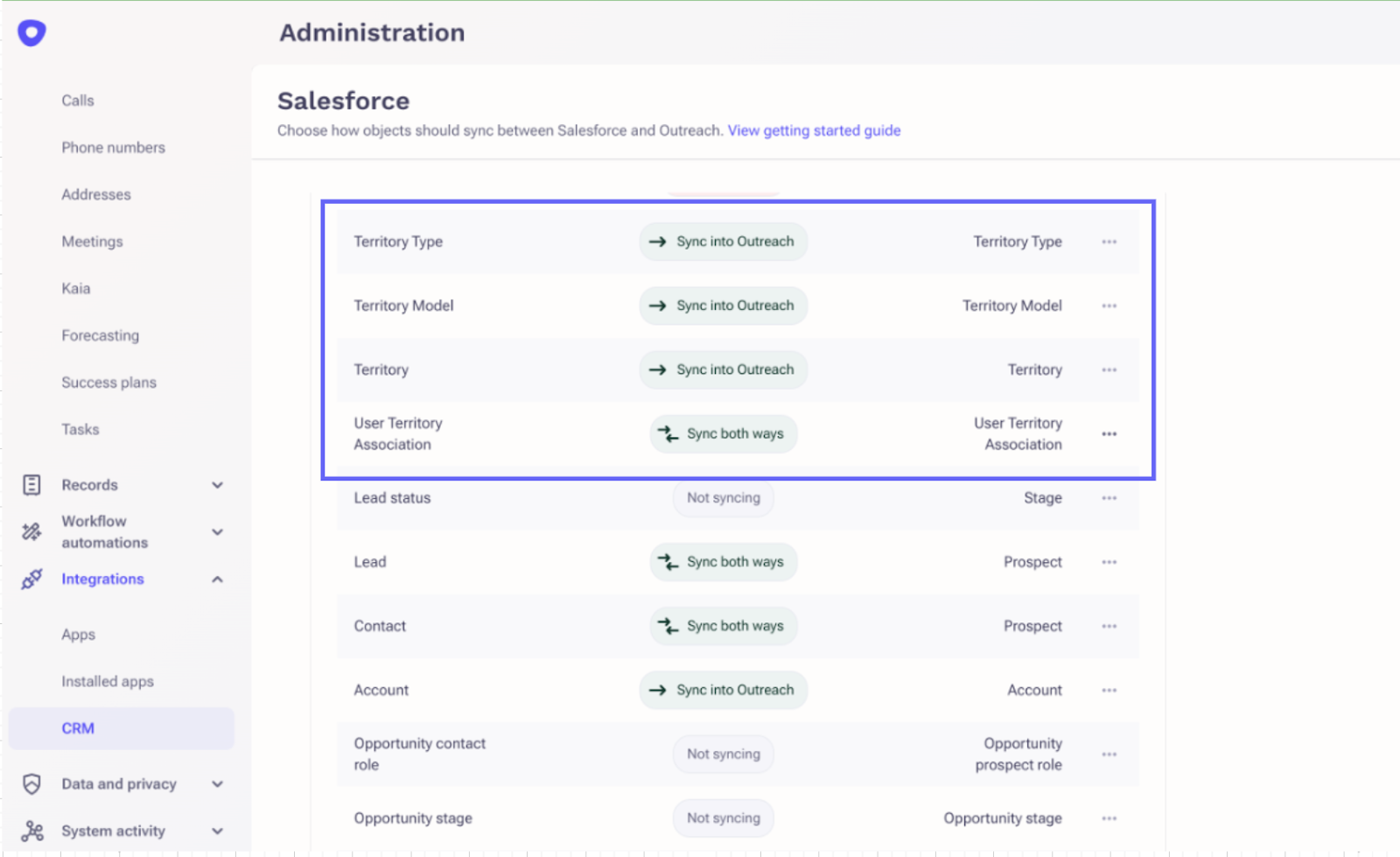Expand the Workflow automations chevron
The image size is (1400, 857).
click(x=218, y=531)
